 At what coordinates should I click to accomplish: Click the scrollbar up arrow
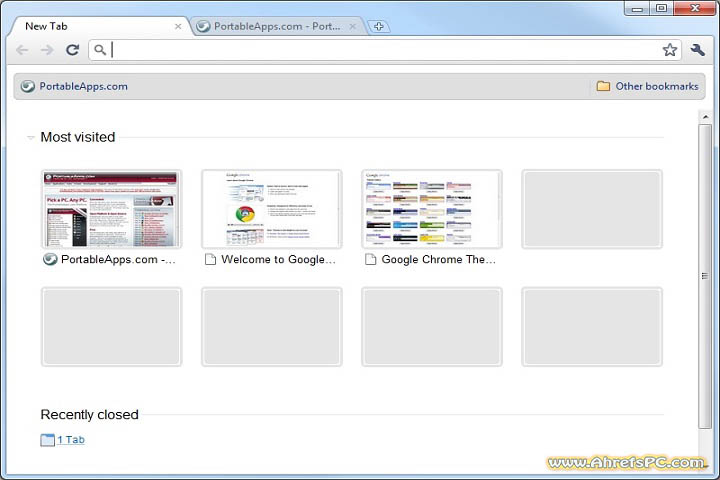point(705,117)
